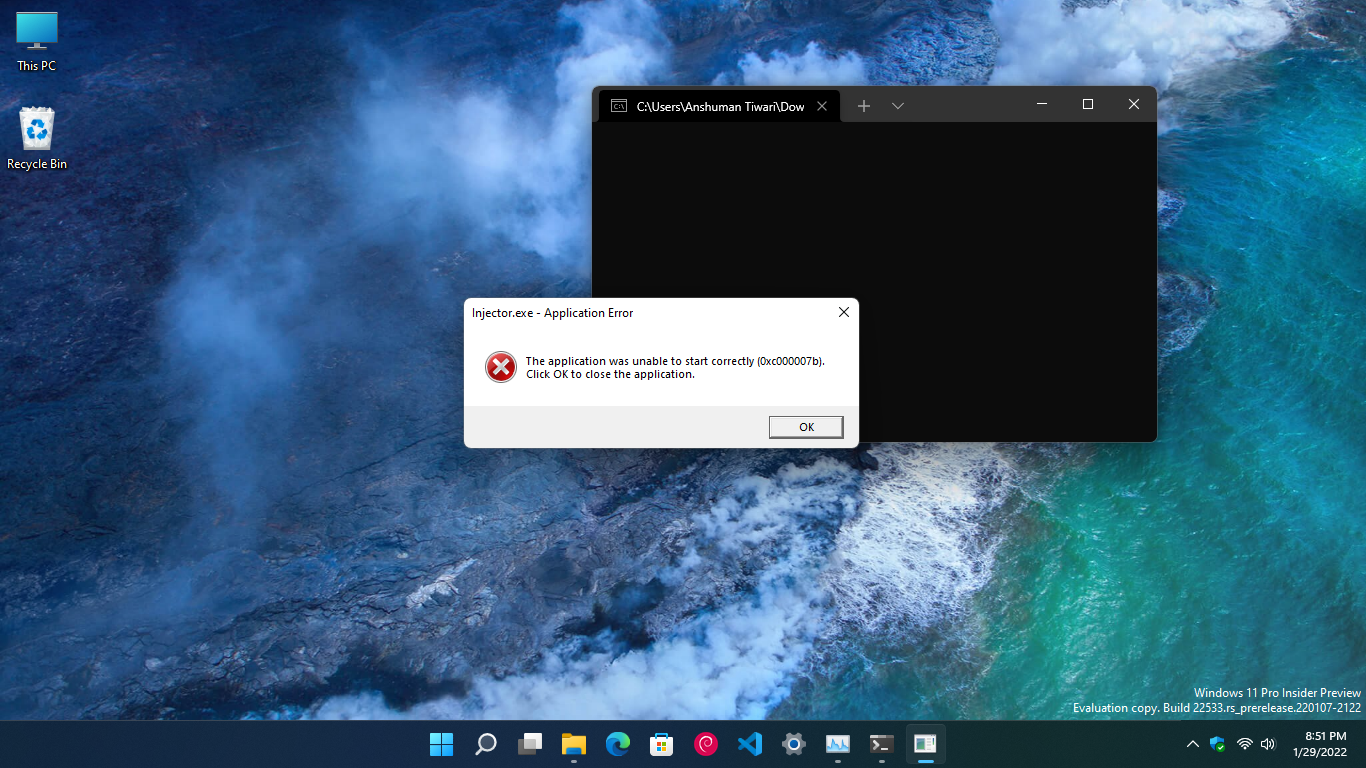Open Visual Studio Code from the taskbar
The width and height of the screenshot is (1366, 768).
point(749,744)
